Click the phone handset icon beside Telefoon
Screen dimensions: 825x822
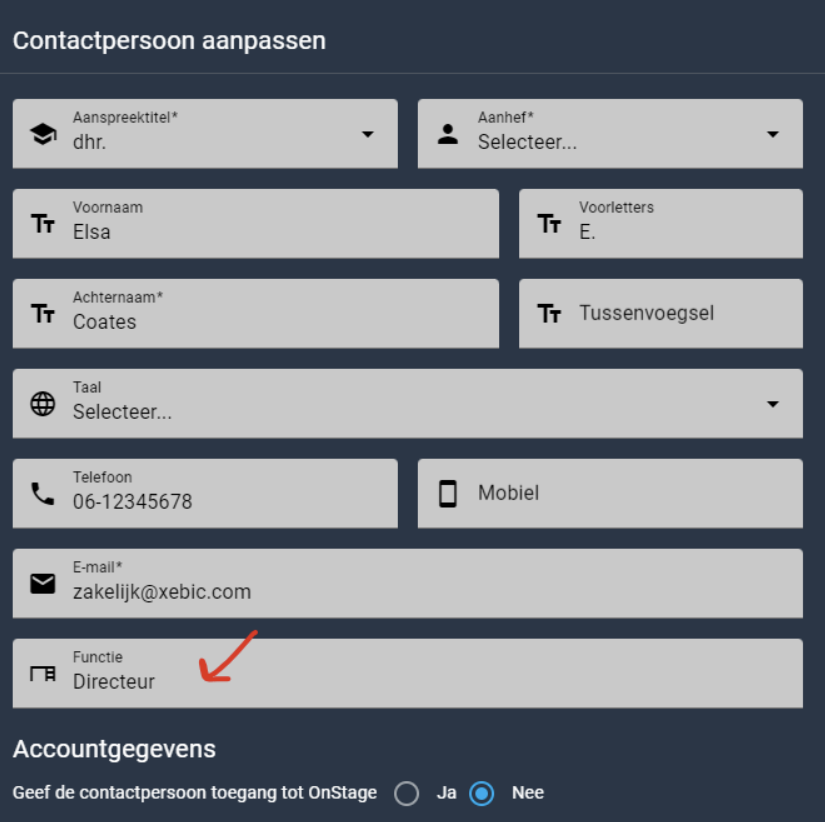tap(43, 494)
